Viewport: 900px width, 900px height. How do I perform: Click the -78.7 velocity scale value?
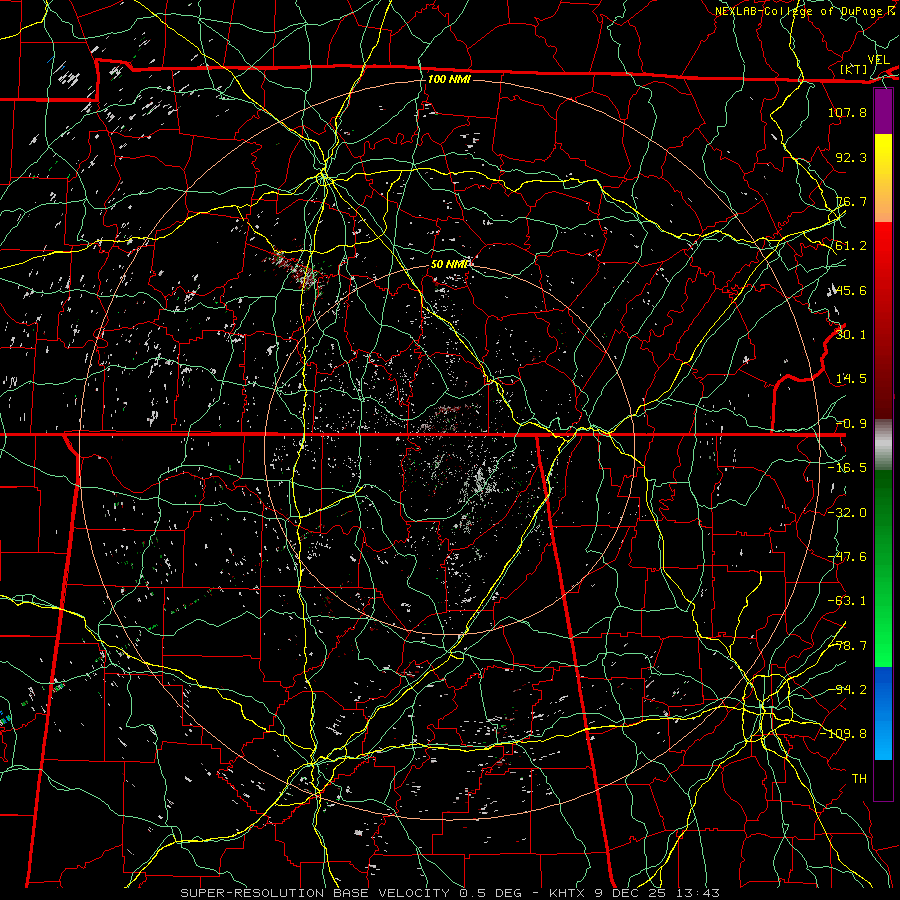click(847, 646)
